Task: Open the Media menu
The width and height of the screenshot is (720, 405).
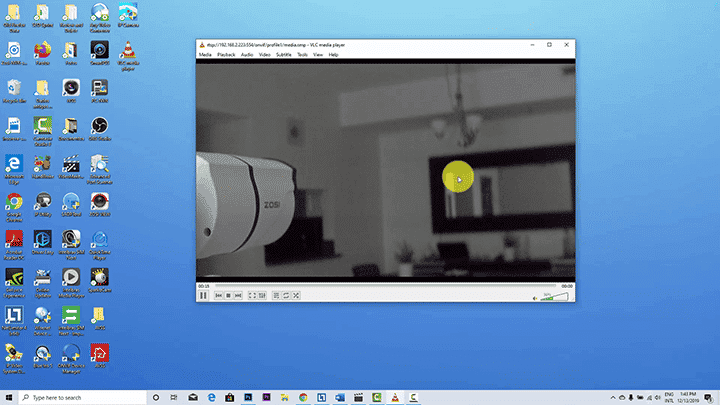Action: pos(205,55)
